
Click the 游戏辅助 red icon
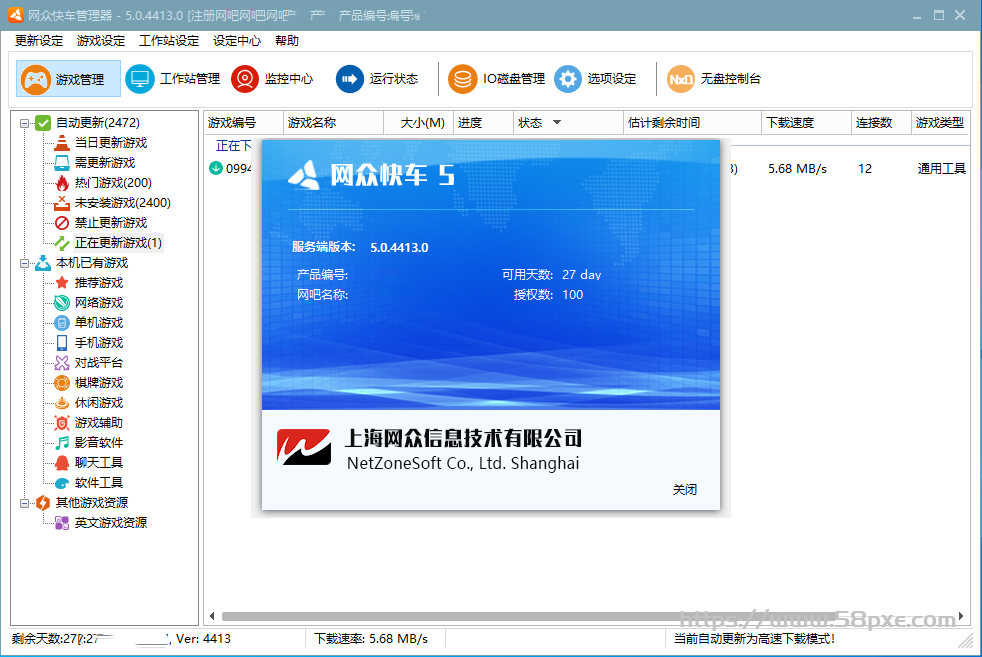61,423
